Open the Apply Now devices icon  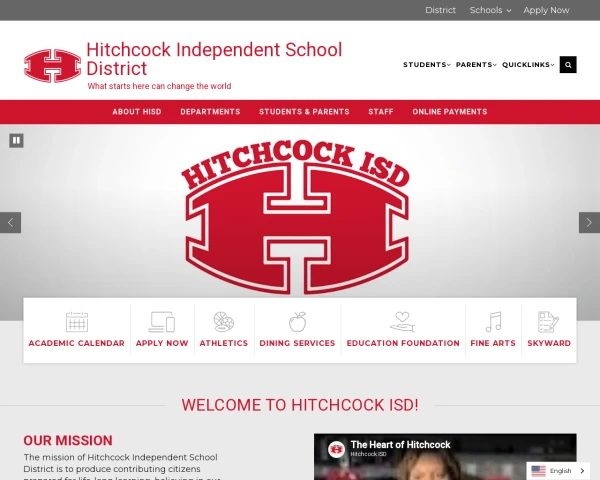click(162, 322)
